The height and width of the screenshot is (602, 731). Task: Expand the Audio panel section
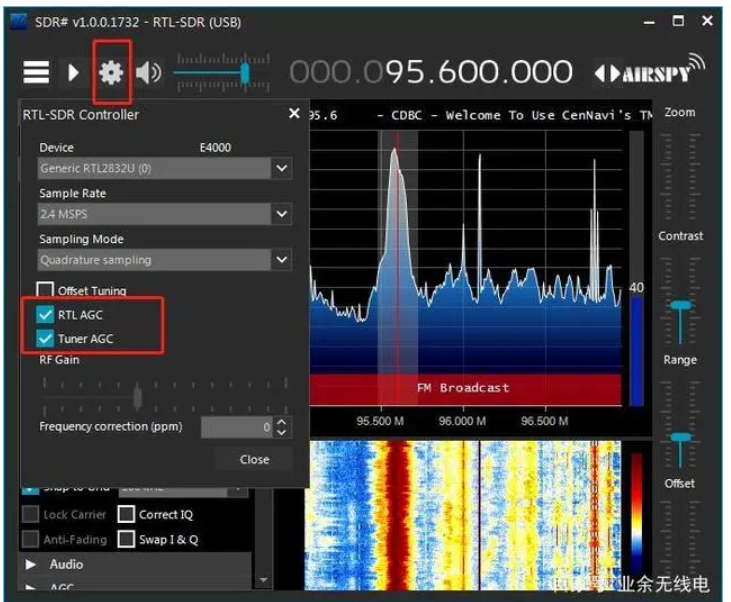click(x=32, y=564)
